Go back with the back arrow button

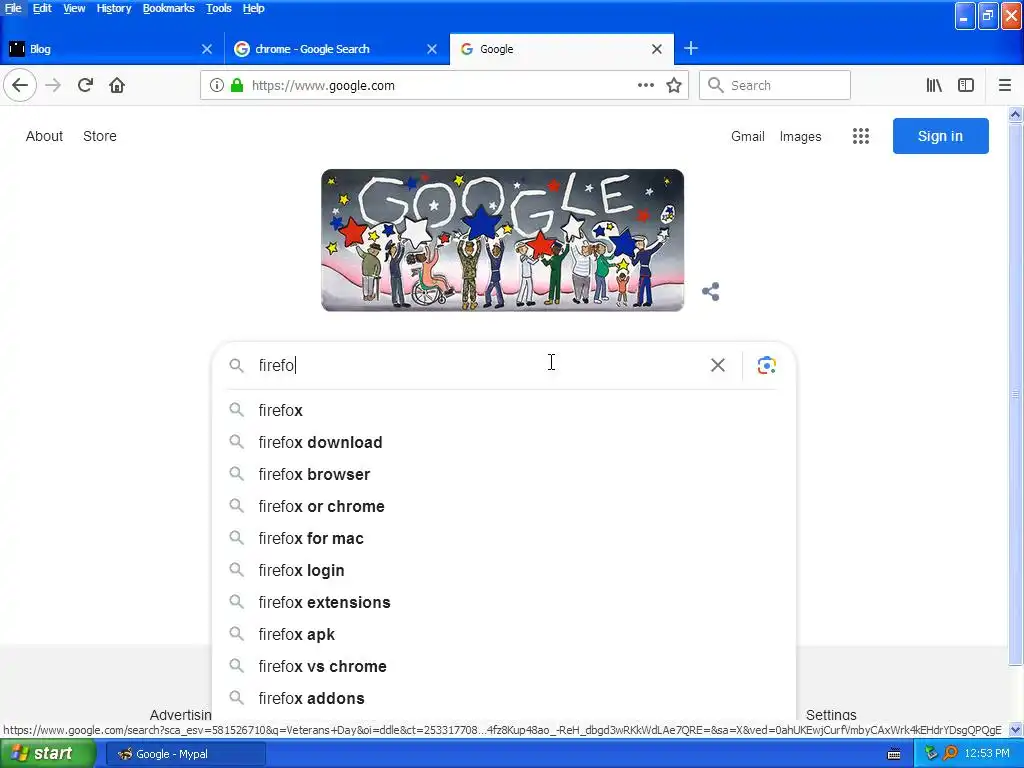[x=20, y=86]
